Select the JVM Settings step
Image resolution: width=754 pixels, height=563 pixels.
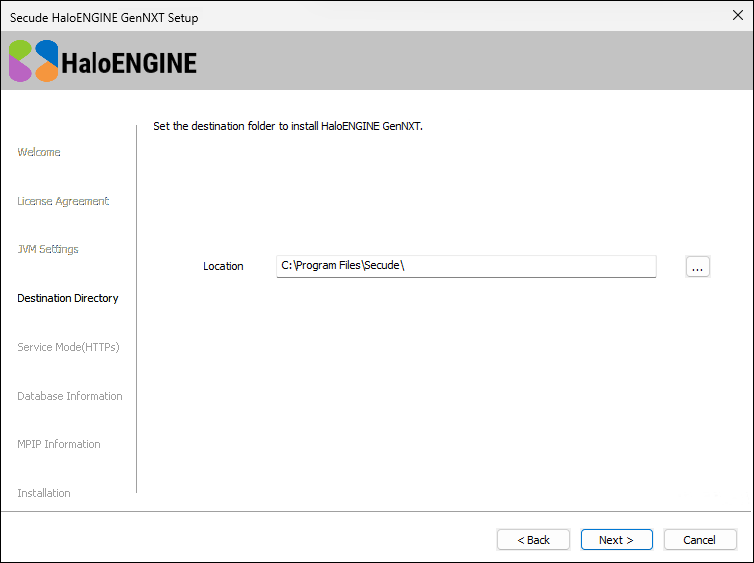pyautogui.click(x=48, y=249)
